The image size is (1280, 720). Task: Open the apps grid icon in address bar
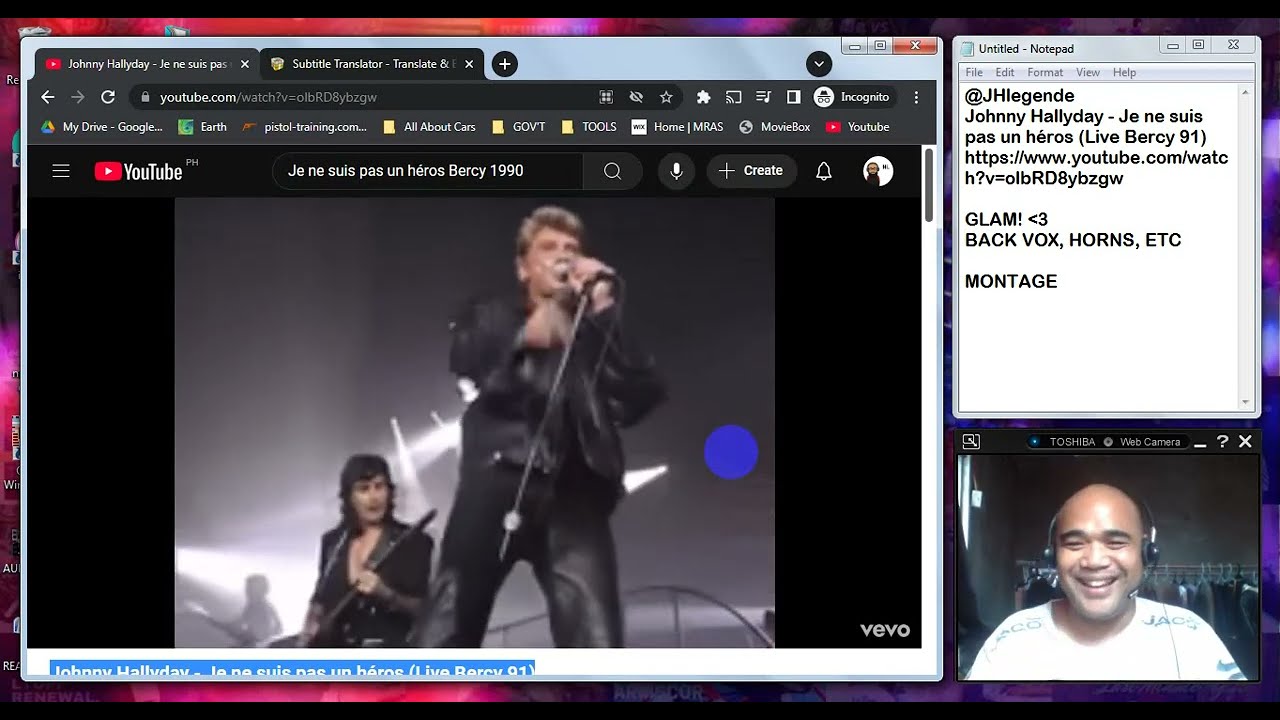pos(606,97)
